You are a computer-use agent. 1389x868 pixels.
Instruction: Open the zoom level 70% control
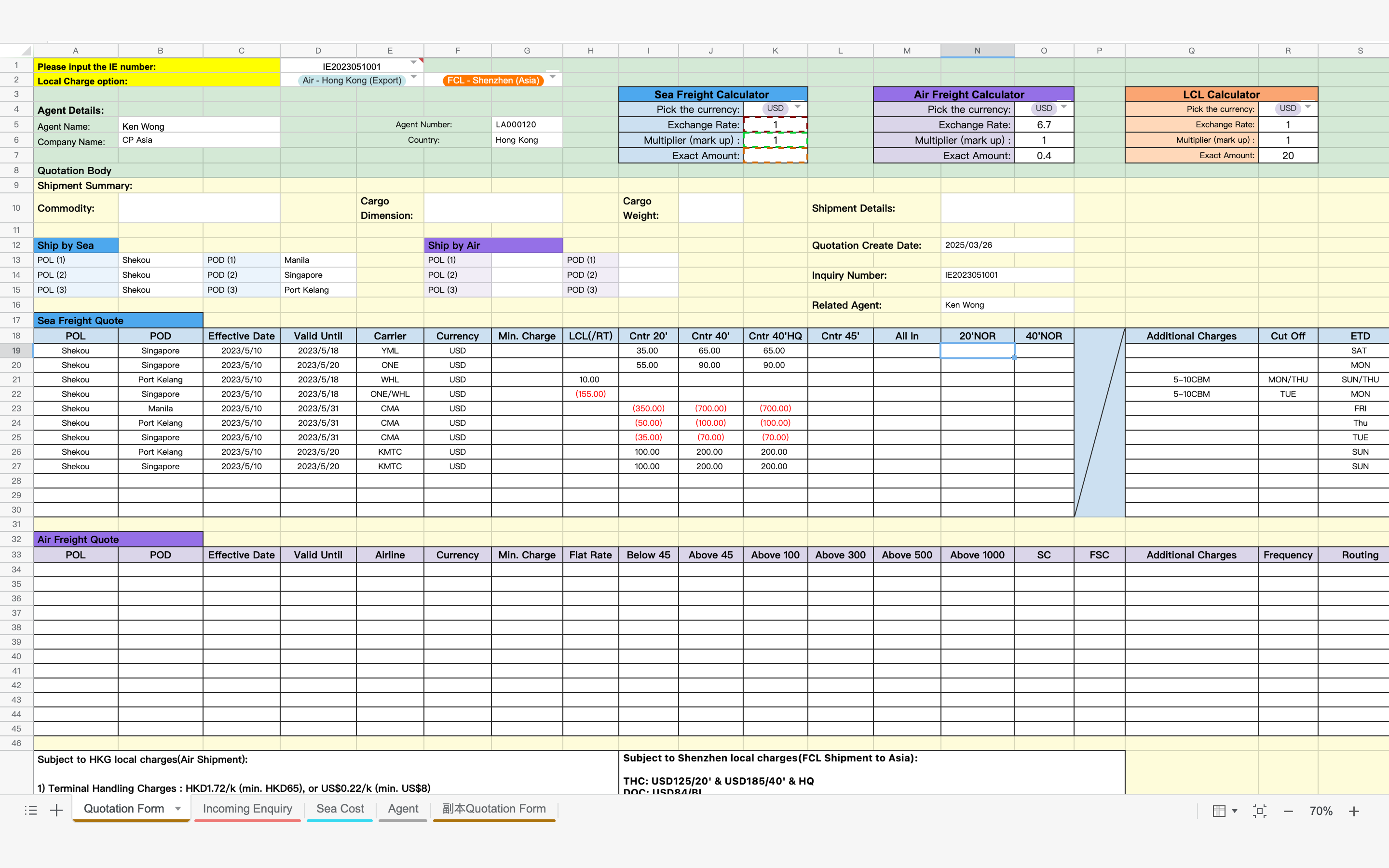[x=1321, y=811]
